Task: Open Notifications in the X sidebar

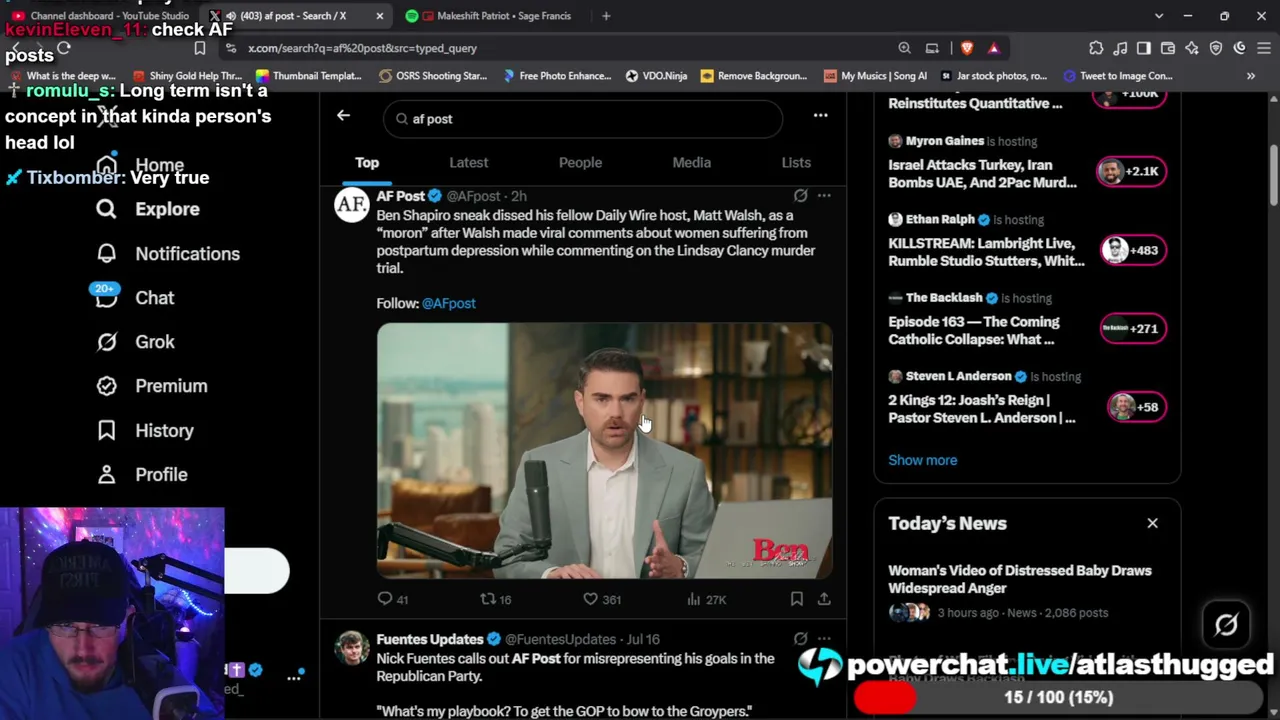Action: click(x=168, y=254)
